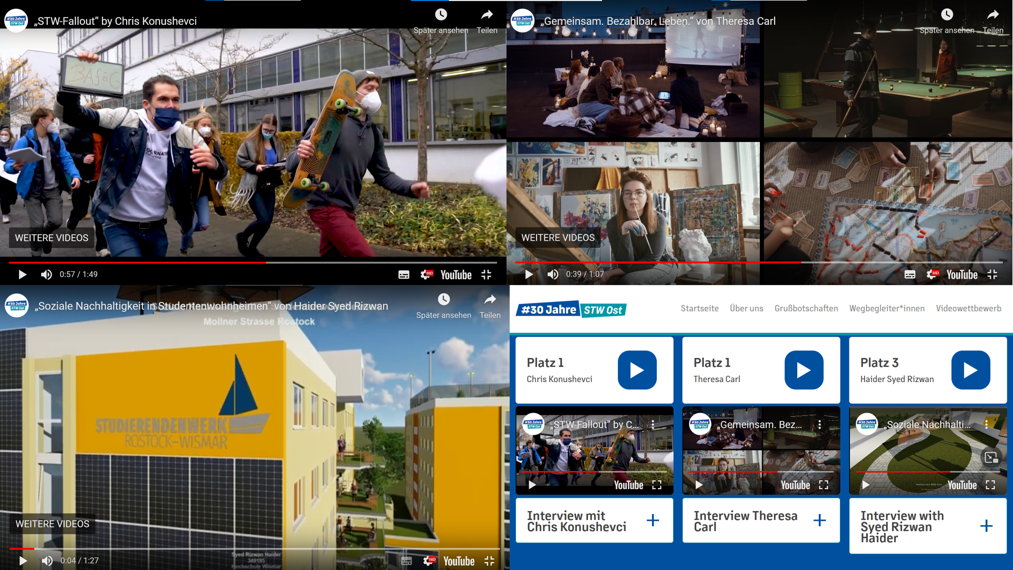The height and width of the screenshot is (570, 1013).
Task: Open settings gear in STW-Fallout video
Action: tap(426, 275)
